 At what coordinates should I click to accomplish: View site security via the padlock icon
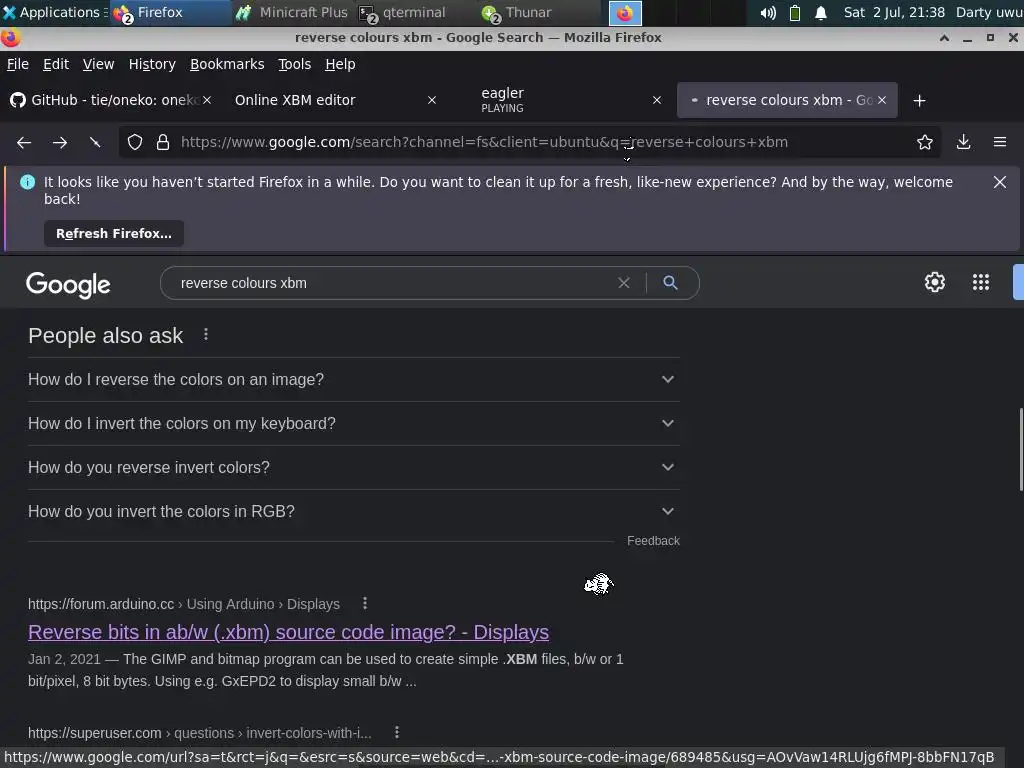(163, 142)
